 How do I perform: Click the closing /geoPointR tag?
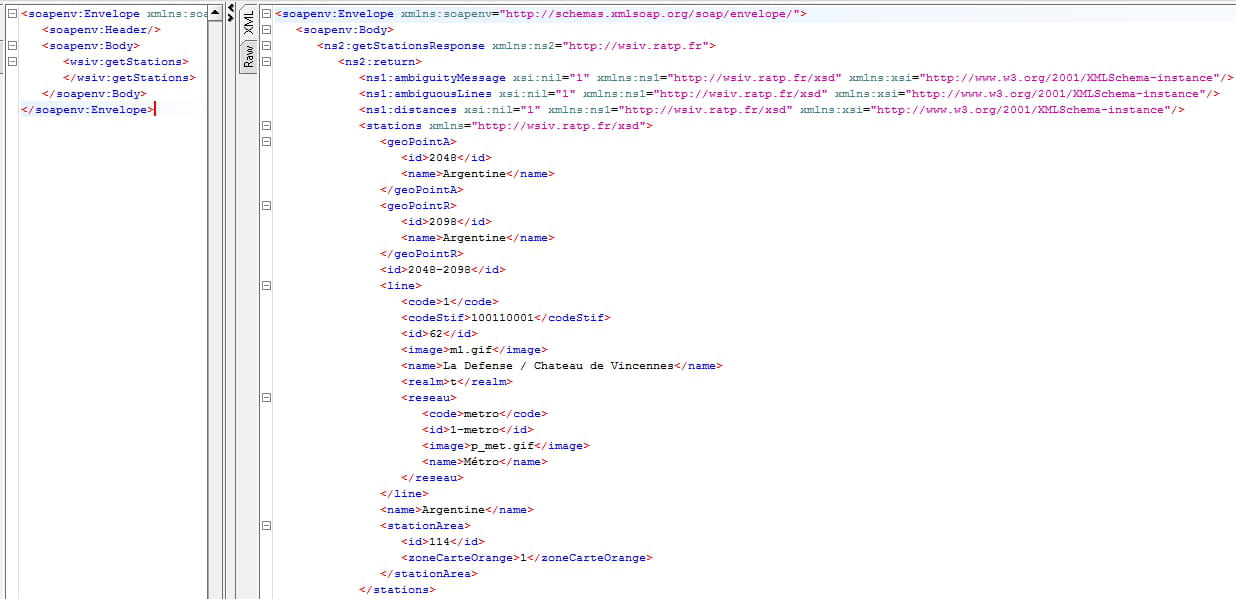[x=421, y=254]
